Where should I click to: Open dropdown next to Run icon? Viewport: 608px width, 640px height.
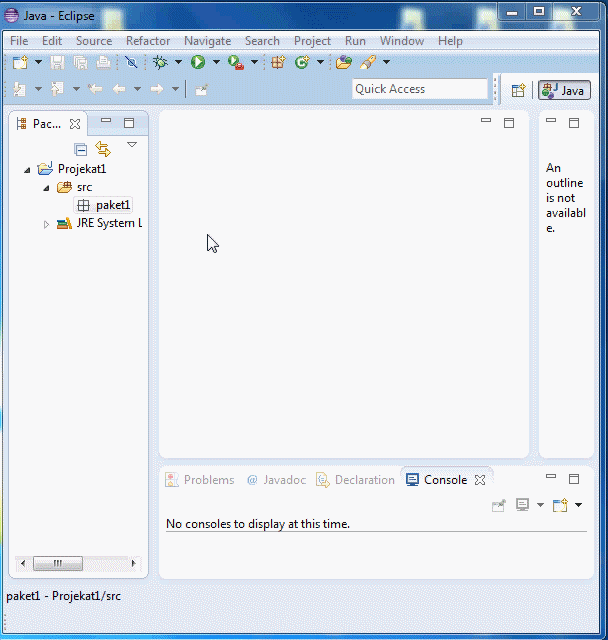tap(216, 62)
